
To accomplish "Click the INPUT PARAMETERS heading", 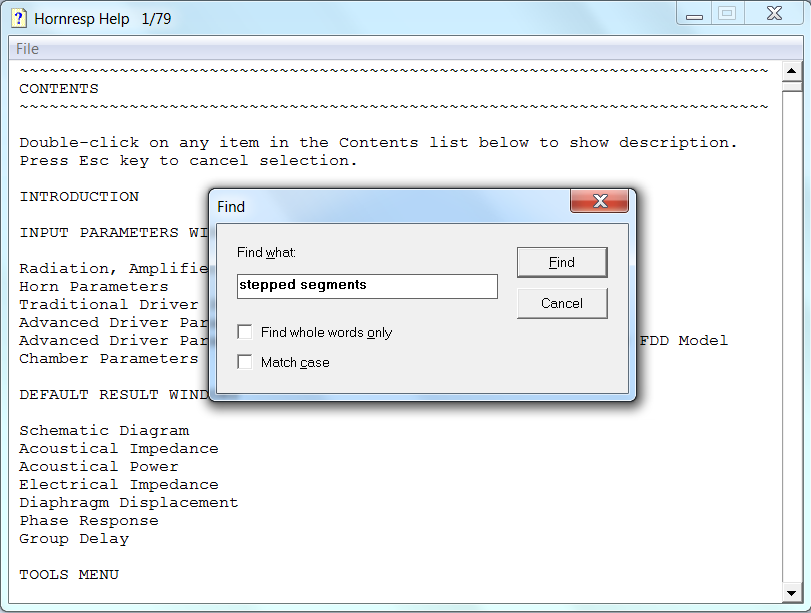I will click(x=114, y=233).
